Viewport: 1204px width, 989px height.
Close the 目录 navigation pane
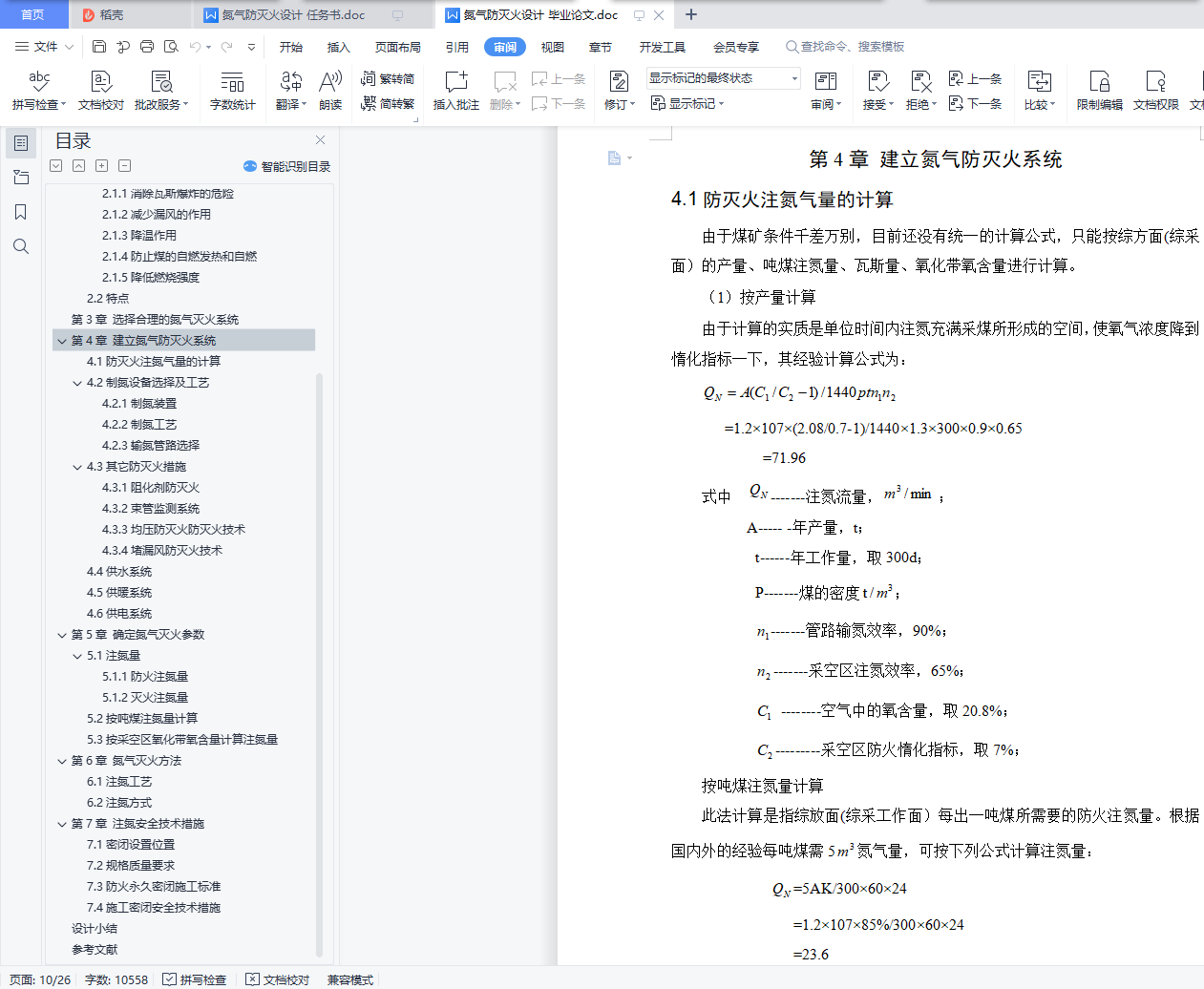[320, 140]
